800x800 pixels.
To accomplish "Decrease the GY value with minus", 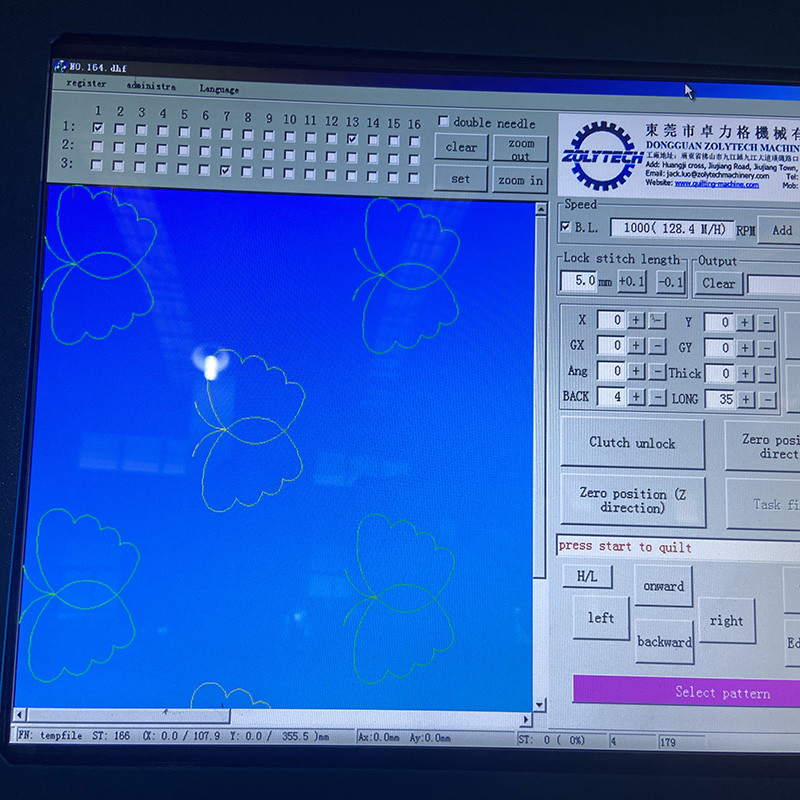I will pos(767,349).
